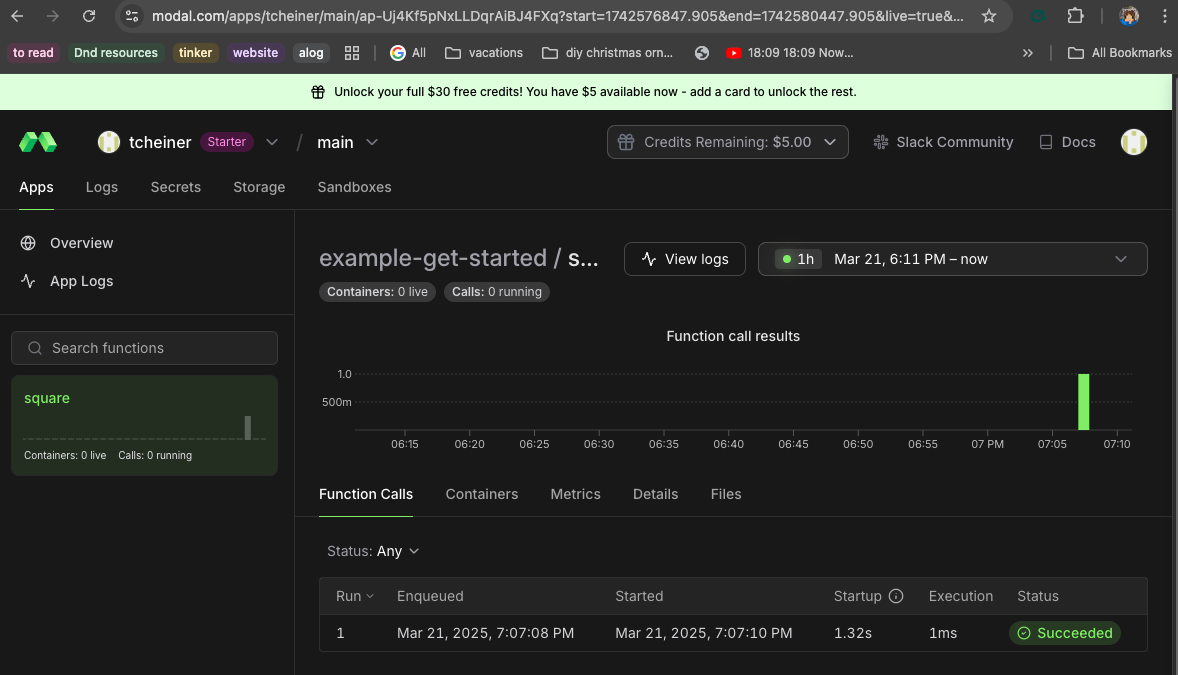1178x675 pixels.
Task: Bookmark this page with the star icon
Action: point(989,16)
